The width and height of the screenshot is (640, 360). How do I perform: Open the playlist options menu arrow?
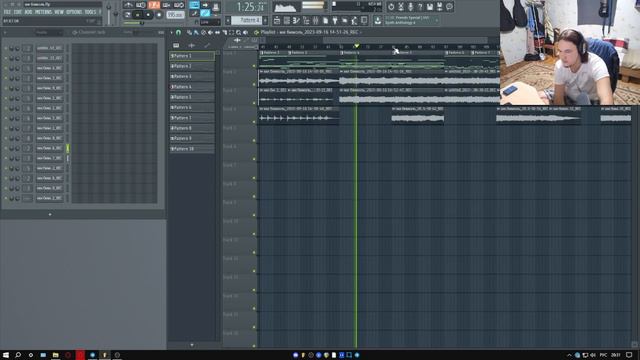coord(171,32)
